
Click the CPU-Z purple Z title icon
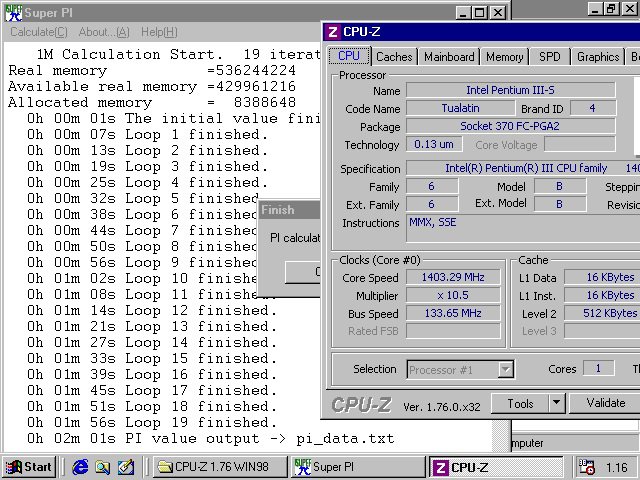coord(333,31)
